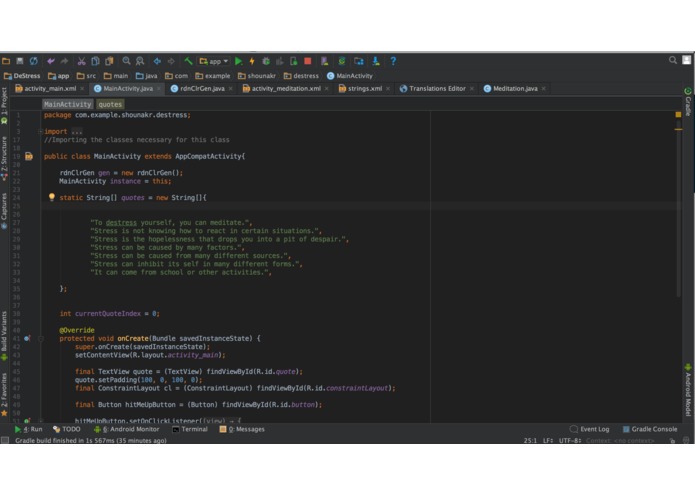Apply changes using the lightning bolt icon
The image size is (695, 494).
coord(252,61)
